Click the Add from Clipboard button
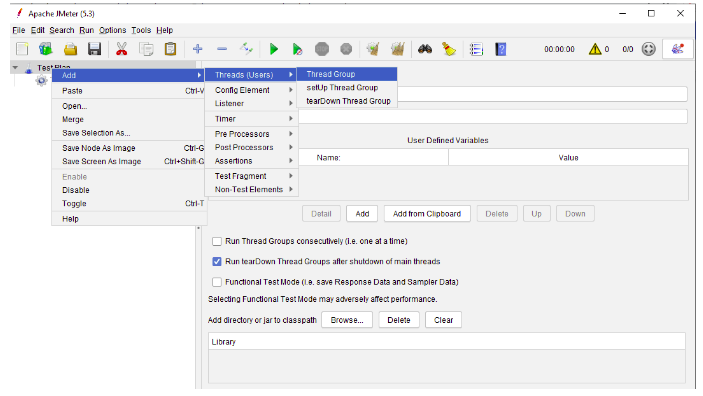 427,214
